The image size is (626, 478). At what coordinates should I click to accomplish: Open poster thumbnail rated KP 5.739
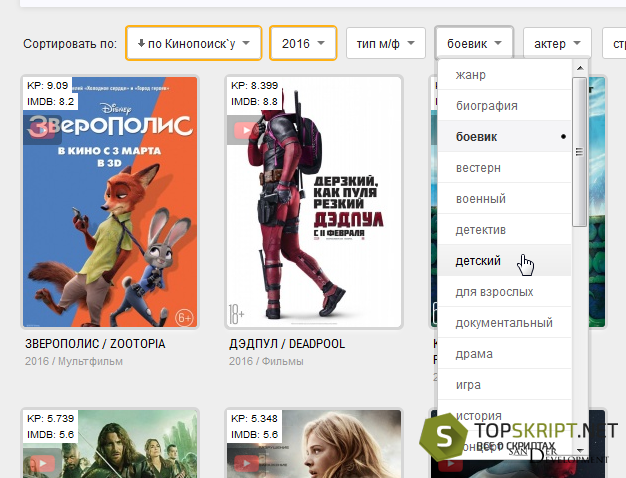point(110,443)
